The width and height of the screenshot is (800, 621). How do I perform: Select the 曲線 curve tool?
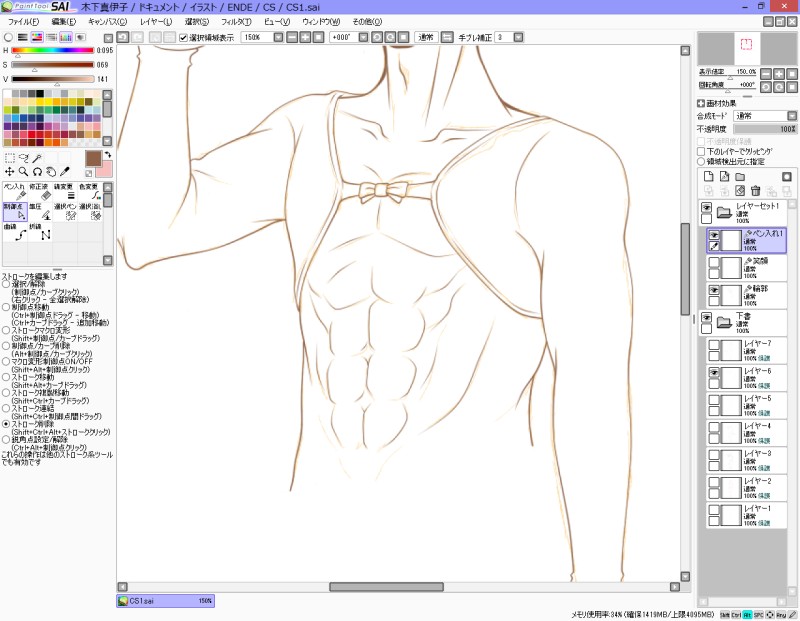[15, 232]
